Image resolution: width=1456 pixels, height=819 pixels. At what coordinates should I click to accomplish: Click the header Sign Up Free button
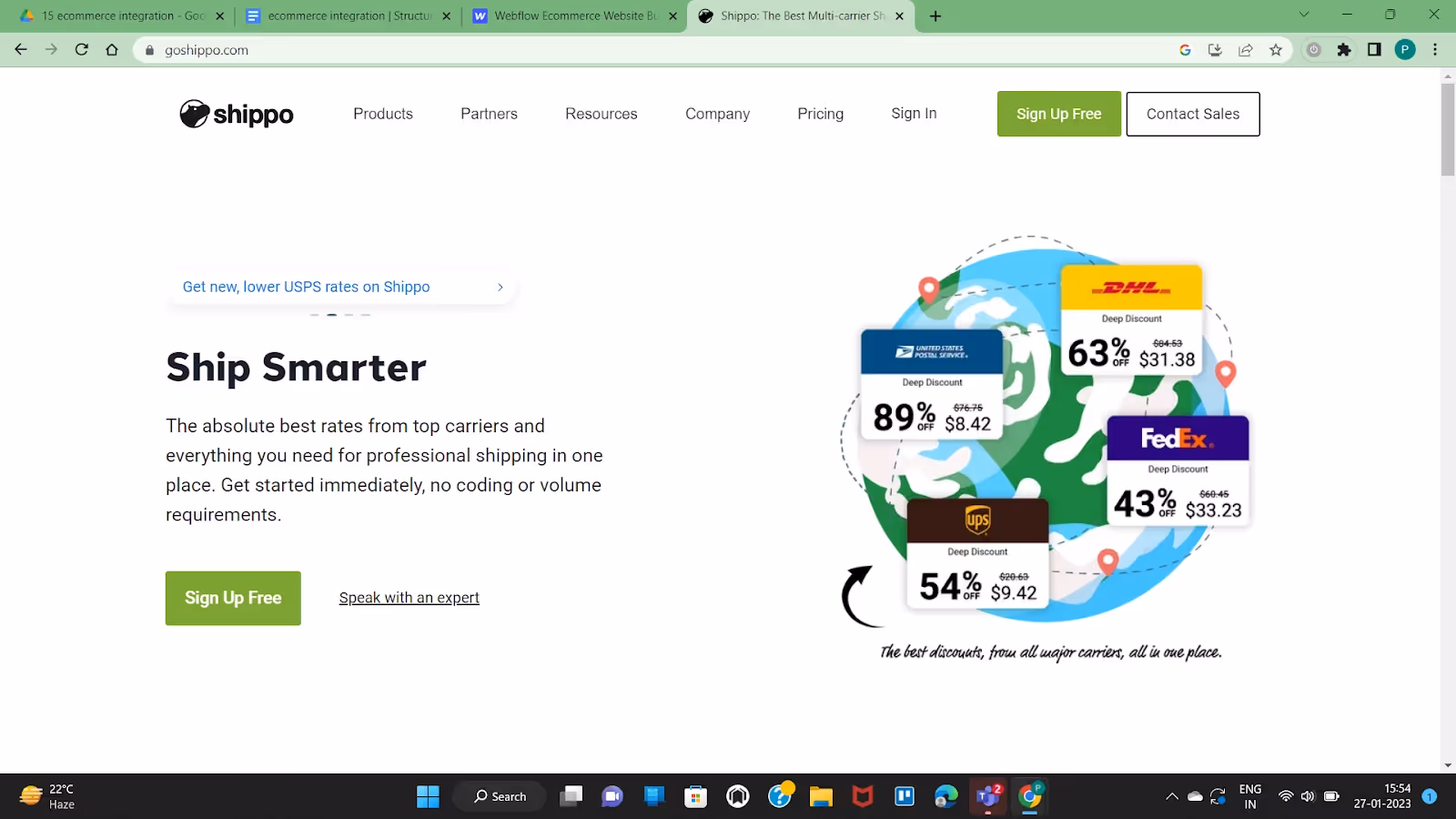point(1059,114)
